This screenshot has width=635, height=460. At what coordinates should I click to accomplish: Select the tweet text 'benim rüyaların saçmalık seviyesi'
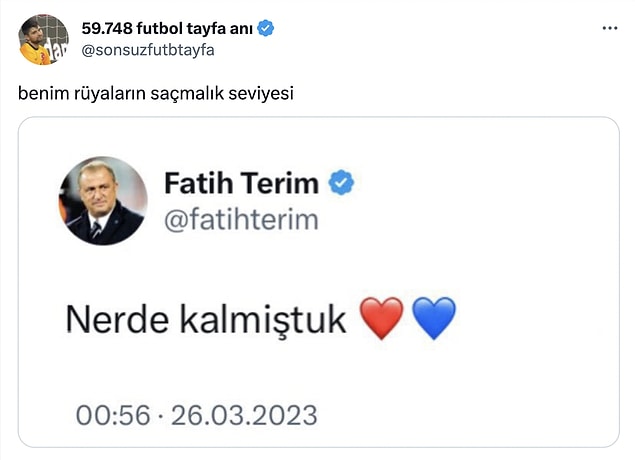(156, 94)
